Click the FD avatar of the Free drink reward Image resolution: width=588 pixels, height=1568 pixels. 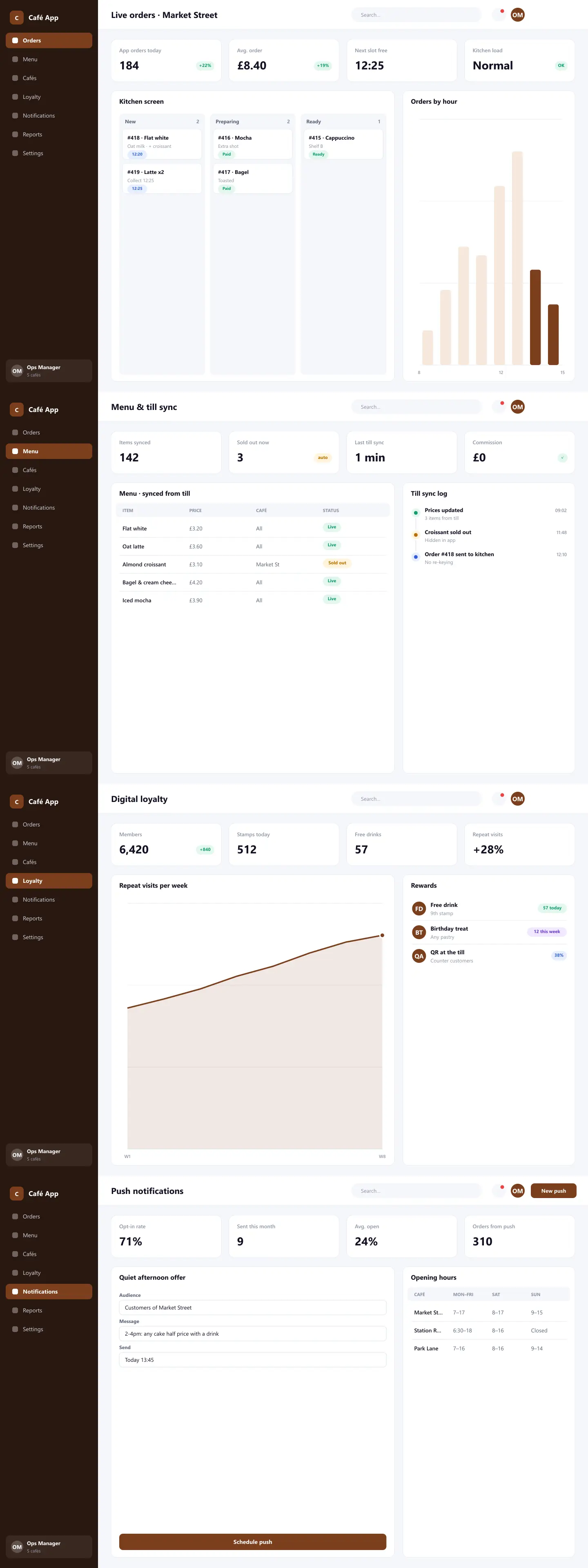pos(419,909)
